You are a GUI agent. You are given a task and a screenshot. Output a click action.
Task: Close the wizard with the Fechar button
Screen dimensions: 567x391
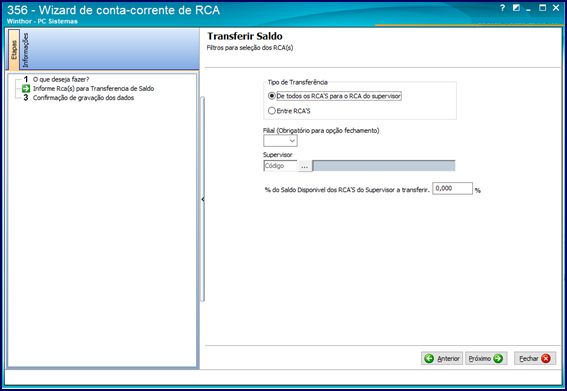tap(535, 358)
